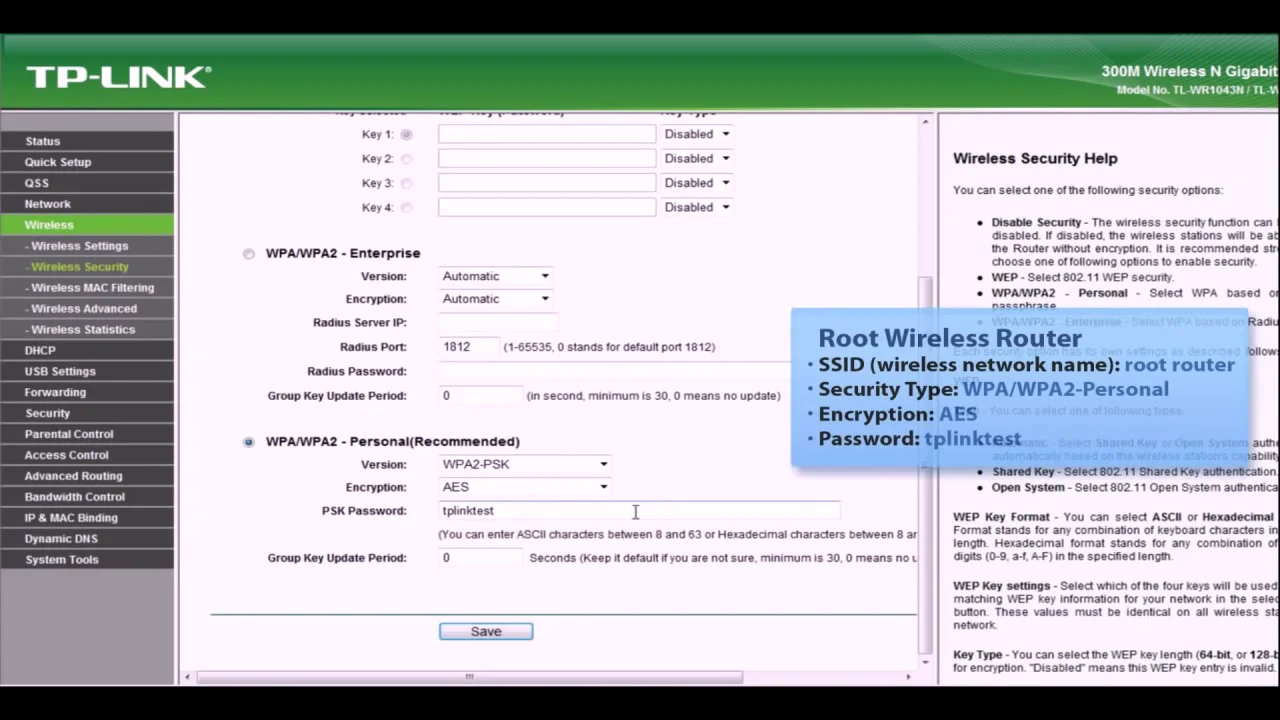Open System Tools menu
Image resolution: width=1280 pixels, height=720 pixels.
[x=87, y=560]
